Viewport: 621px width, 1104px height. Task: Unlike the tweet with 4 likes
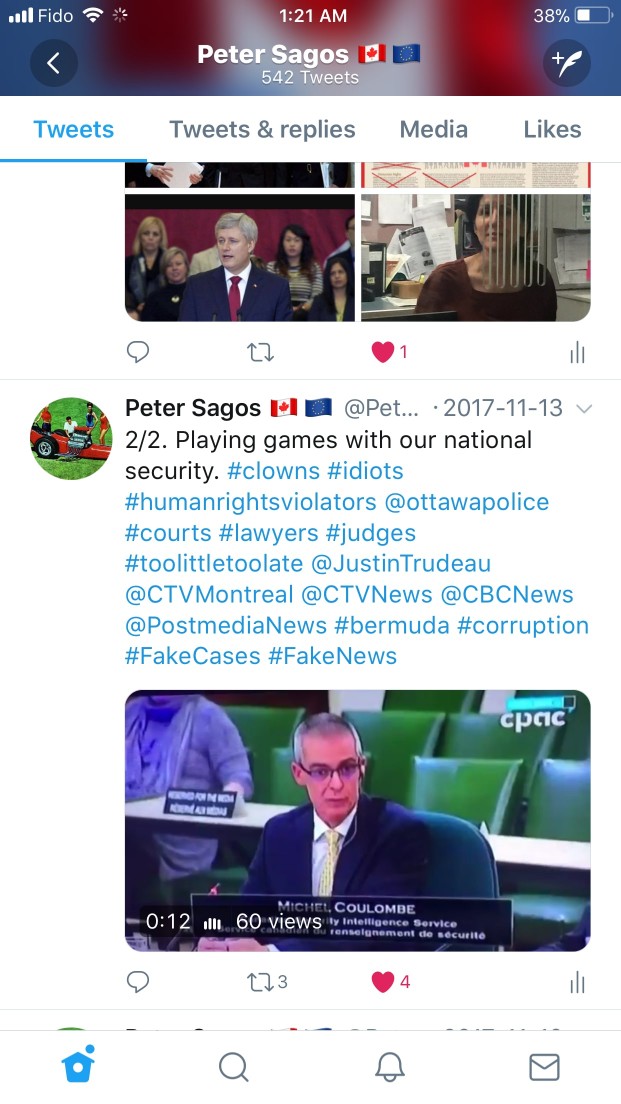click(390, 981)
